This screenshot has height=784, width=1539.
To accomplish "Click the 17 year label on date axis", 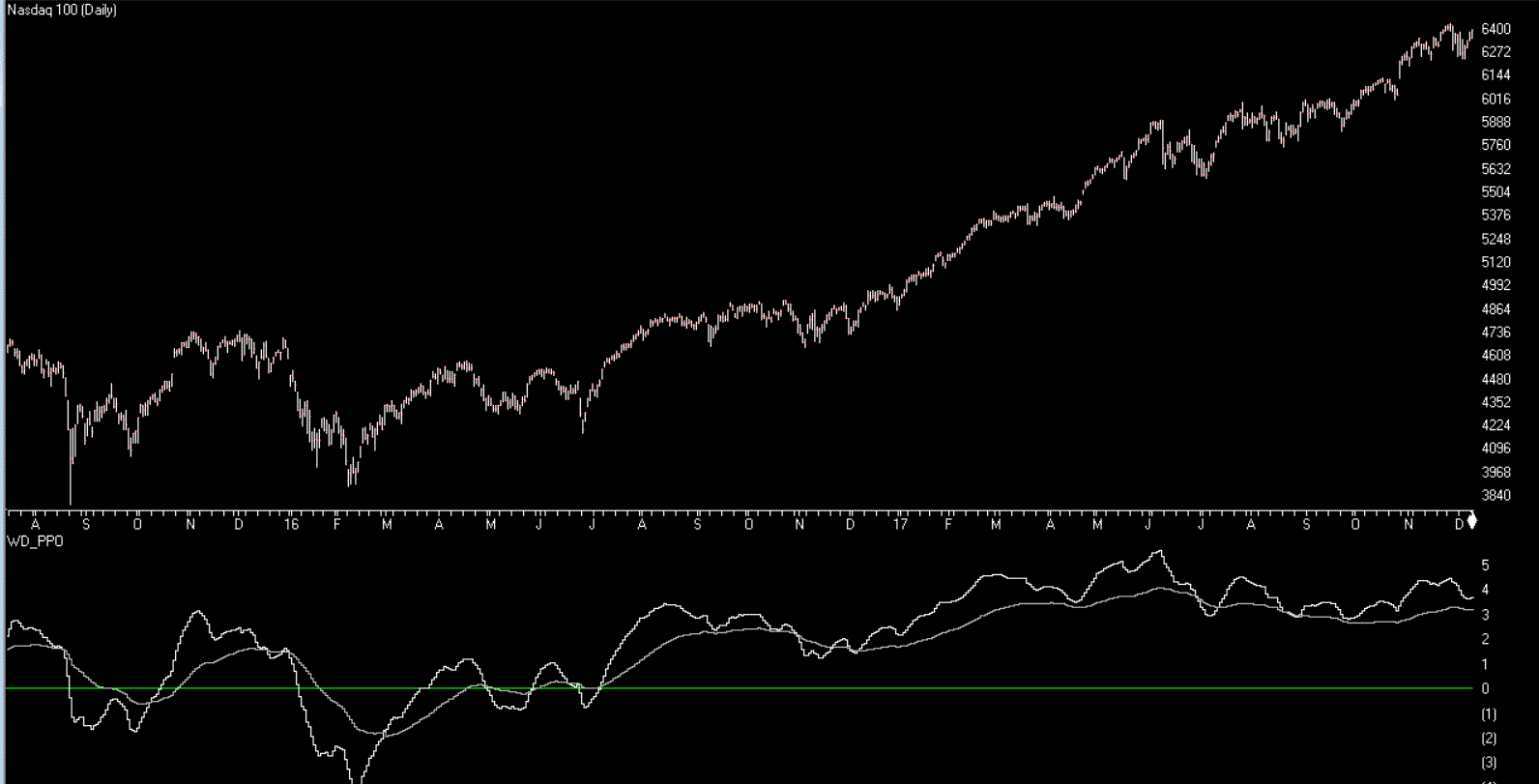I will pyautogui.click(x=901, y=524).
